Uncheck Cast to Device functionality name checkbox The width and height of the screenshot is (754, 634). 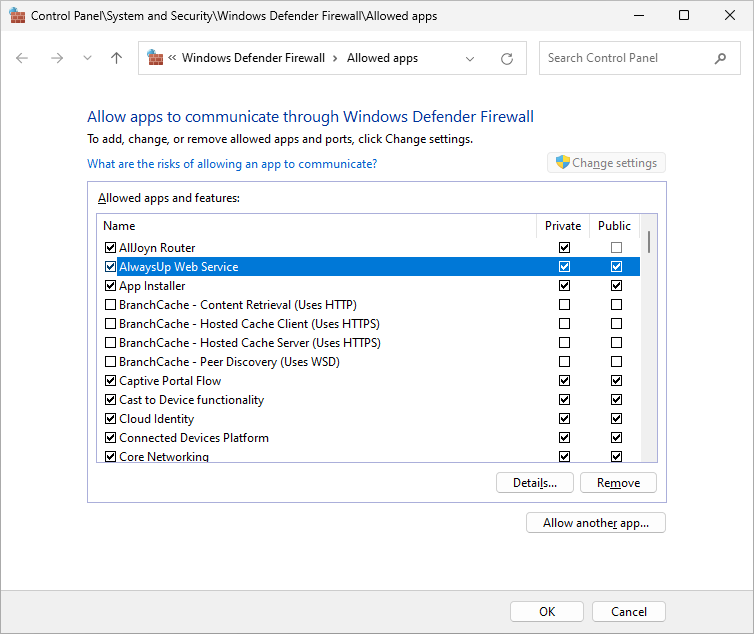click(110, 400)
